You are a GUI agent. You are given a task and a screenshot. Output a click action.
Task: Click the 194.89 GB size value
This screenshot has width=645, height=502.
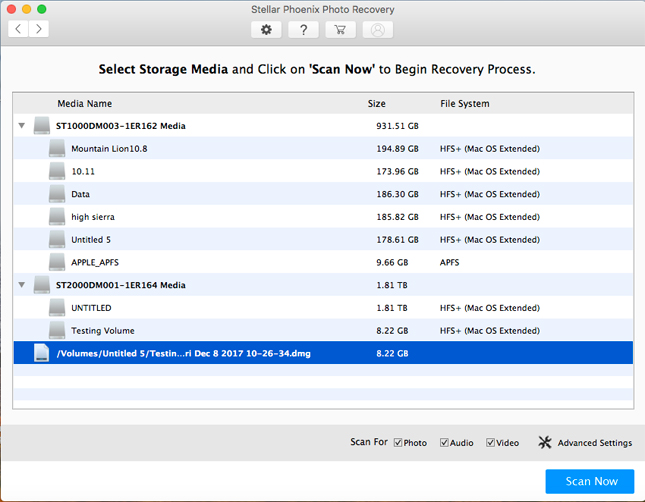pos(397,149)
